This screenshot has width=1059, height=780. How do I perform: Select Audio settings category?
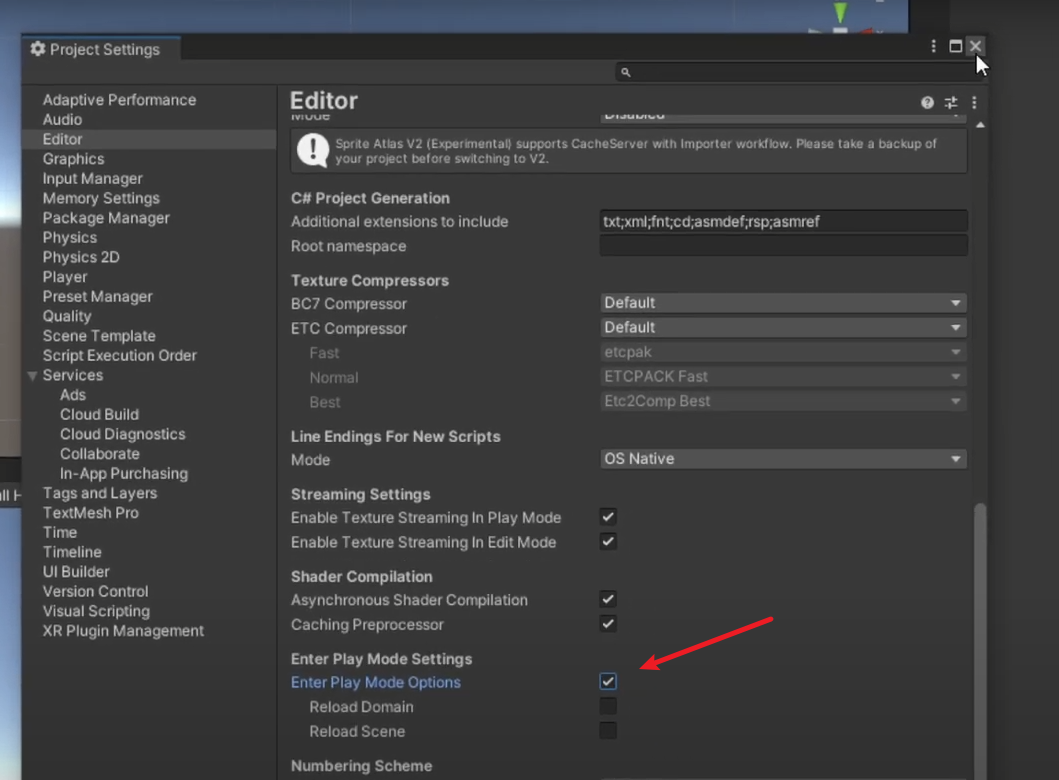62,120
